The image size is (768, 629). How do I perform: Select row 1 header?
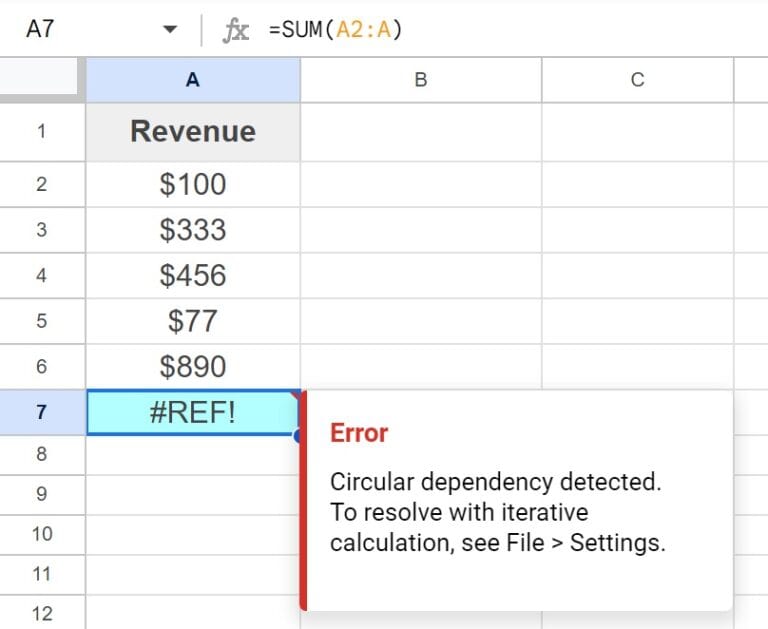tap(42, 132)
